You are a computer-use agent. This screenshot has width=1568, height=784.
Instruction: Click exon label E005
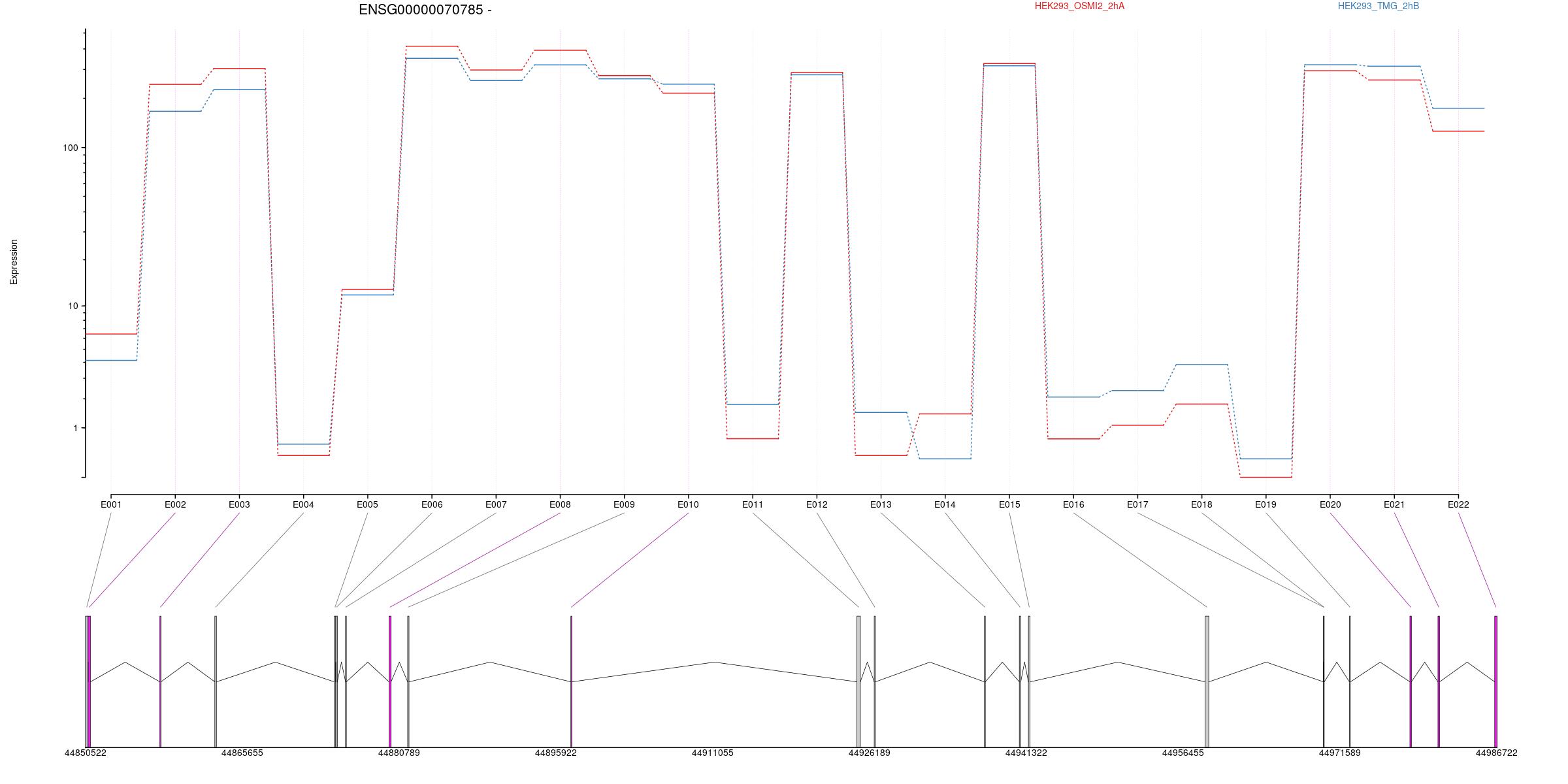367,504
